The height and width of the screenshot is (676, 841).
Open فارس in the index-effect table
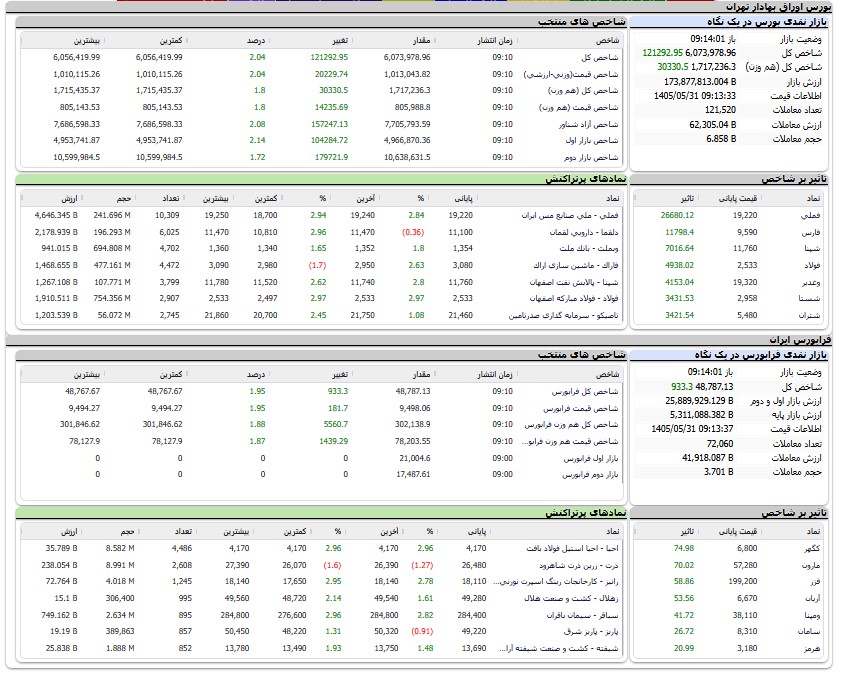[810, 232]
